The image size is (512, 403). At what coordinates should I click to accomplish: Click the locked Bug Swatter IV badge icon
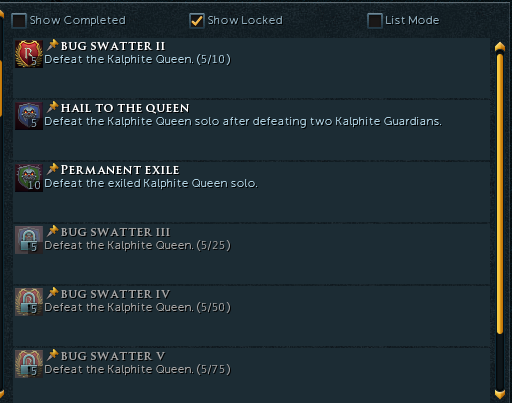29,302
